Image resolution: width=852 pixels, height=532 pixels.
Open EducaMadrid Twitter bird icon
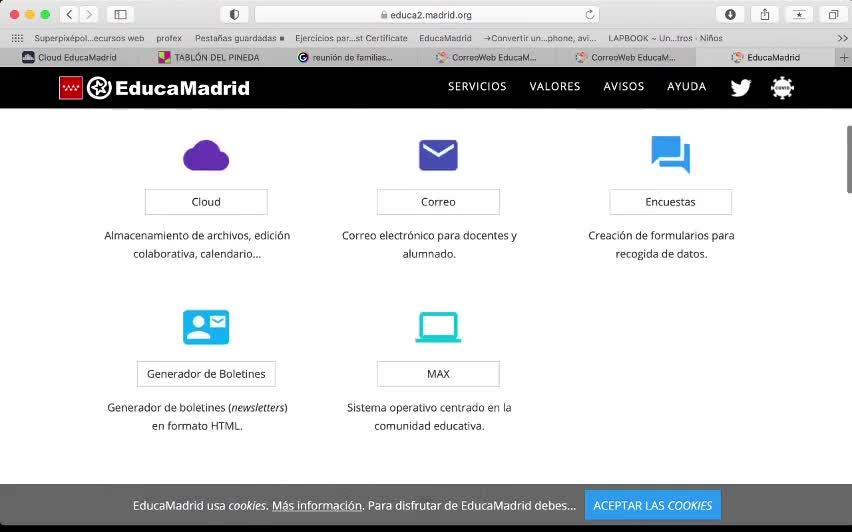741,87
